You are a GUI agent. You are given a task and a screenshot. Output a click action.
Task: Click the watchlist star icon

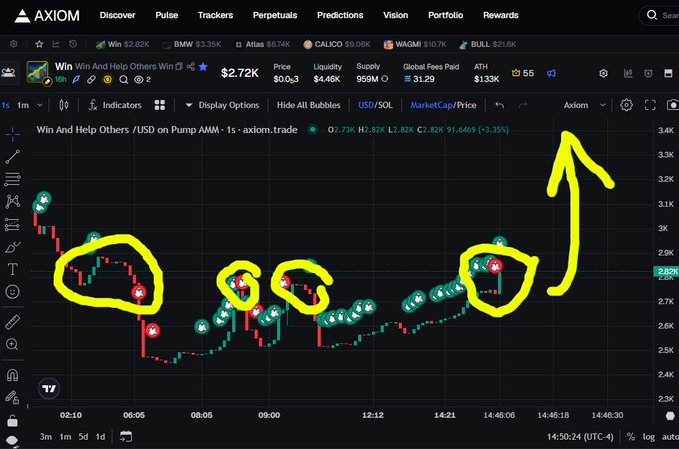(39, 44)
